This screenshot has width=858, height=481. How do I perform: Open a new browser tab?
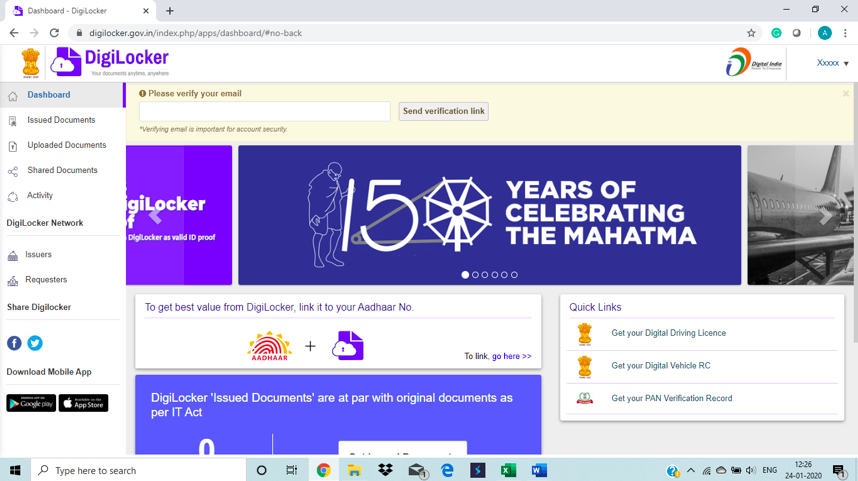(x=170, y=10)
